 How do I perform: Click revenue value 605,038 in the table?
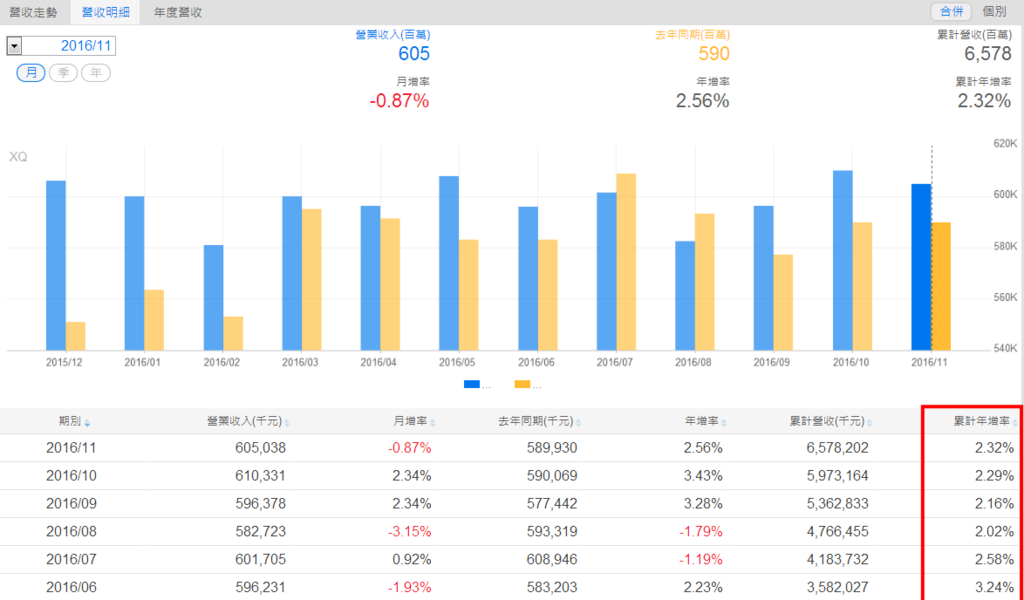[261, 448]
